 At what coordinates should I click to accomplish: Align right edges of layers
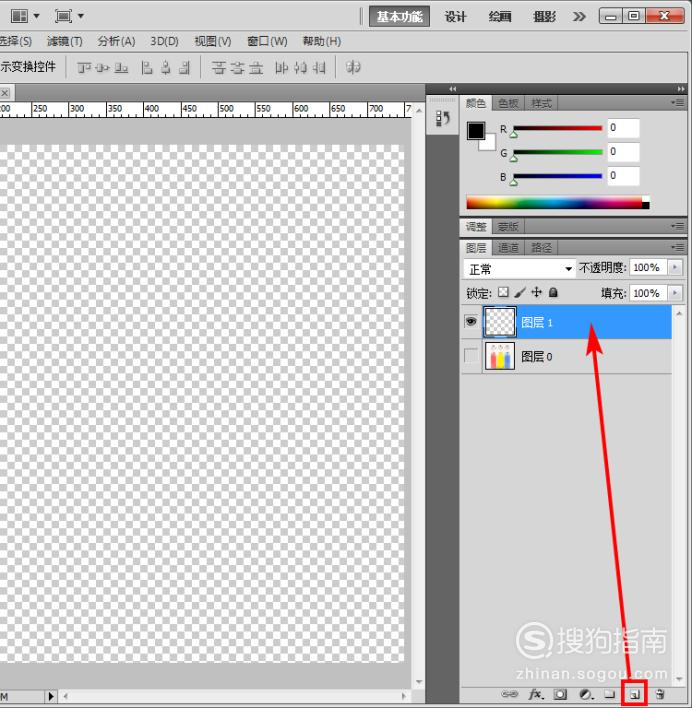click(184, 68)
